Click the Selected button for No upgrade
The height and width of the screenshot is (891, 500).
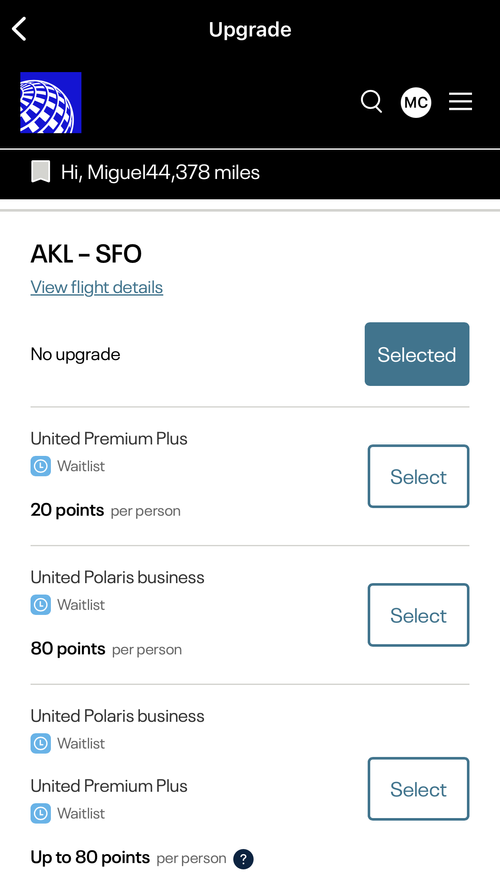click(417, 354)
